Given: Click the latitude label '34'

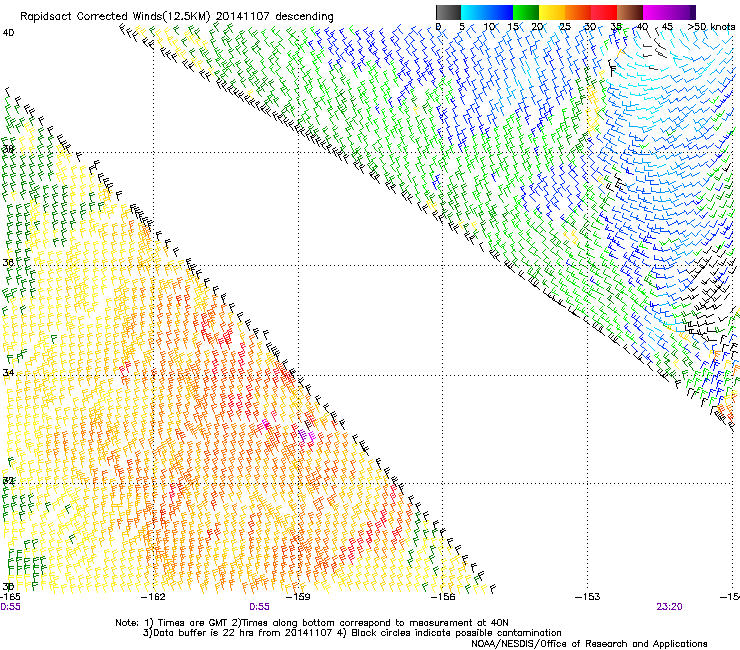Looking at the screenshot, I should click(8, 372).
